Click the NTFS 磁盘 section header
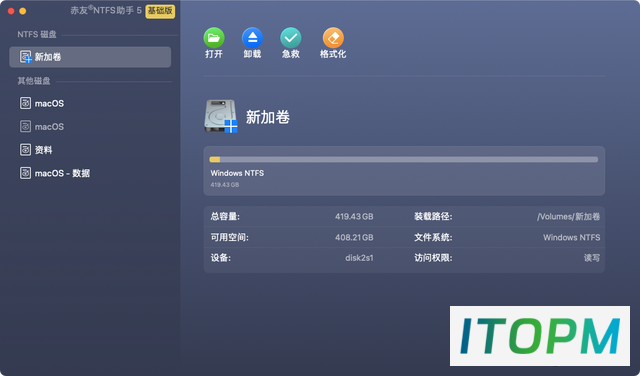 (x=37, y=34)
